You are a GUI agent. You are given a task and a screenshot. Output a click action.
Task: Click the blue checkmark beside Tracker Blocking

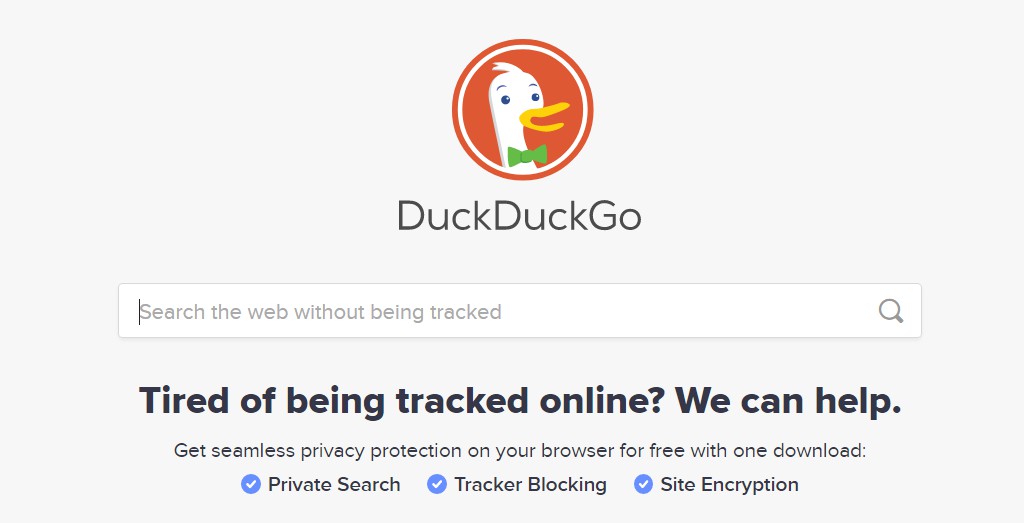437,484
